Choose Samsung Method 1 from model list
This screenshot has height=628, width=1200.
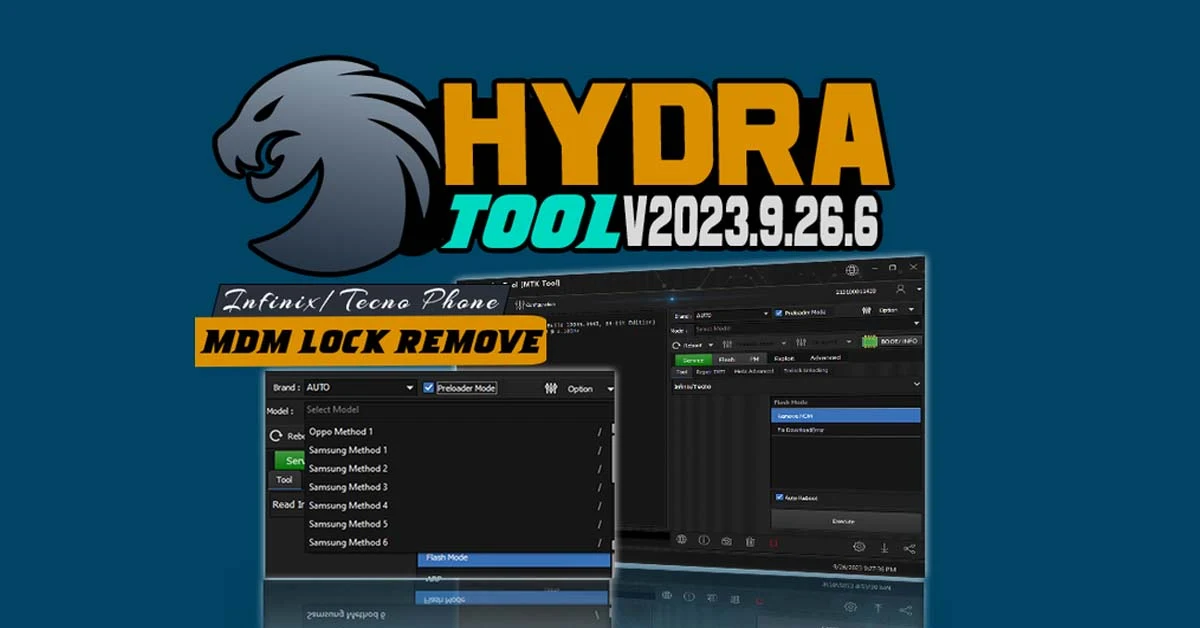[455, 450]
